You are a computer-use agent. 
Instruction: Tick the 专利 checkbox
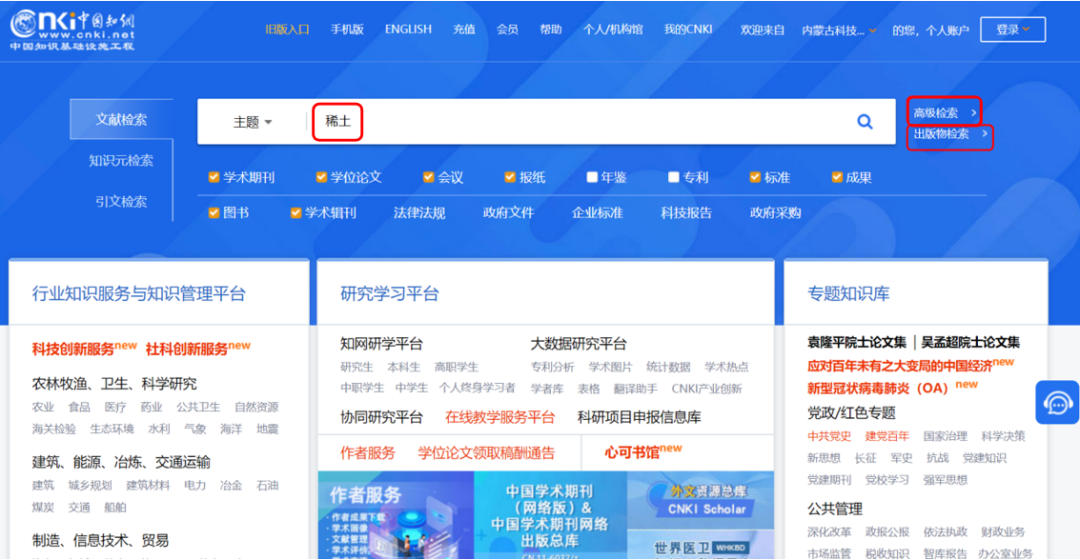pos(674,177)
